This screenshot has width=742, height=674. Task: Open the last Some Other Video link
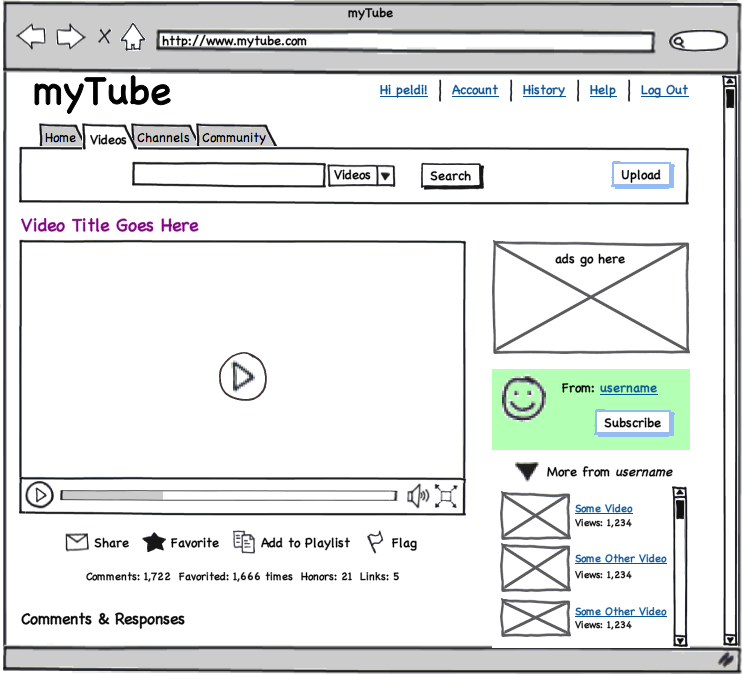[x=620, y=612]
